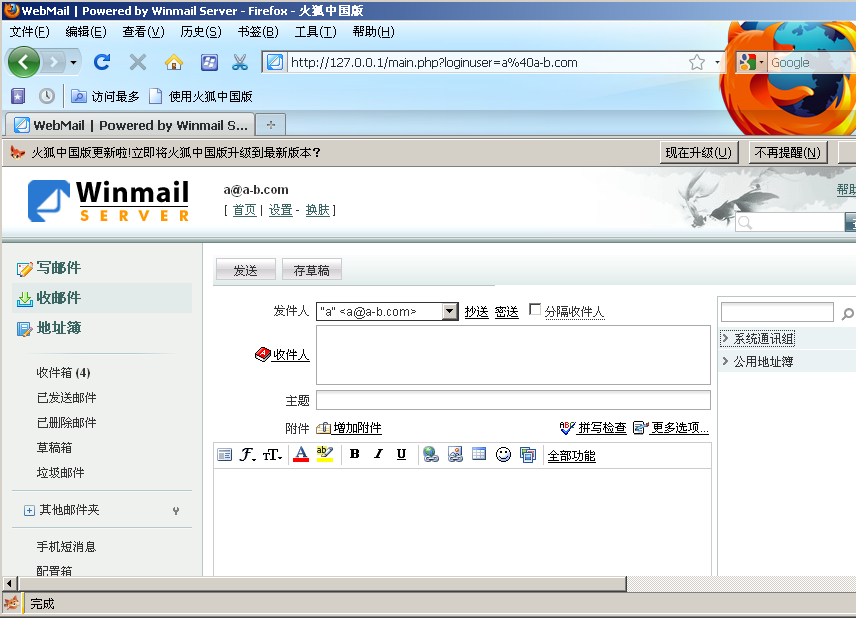The width and height of the screenshot is (856, 618).
Task: Open the 更多选项 more options link
Action: [x=671, y=428]
